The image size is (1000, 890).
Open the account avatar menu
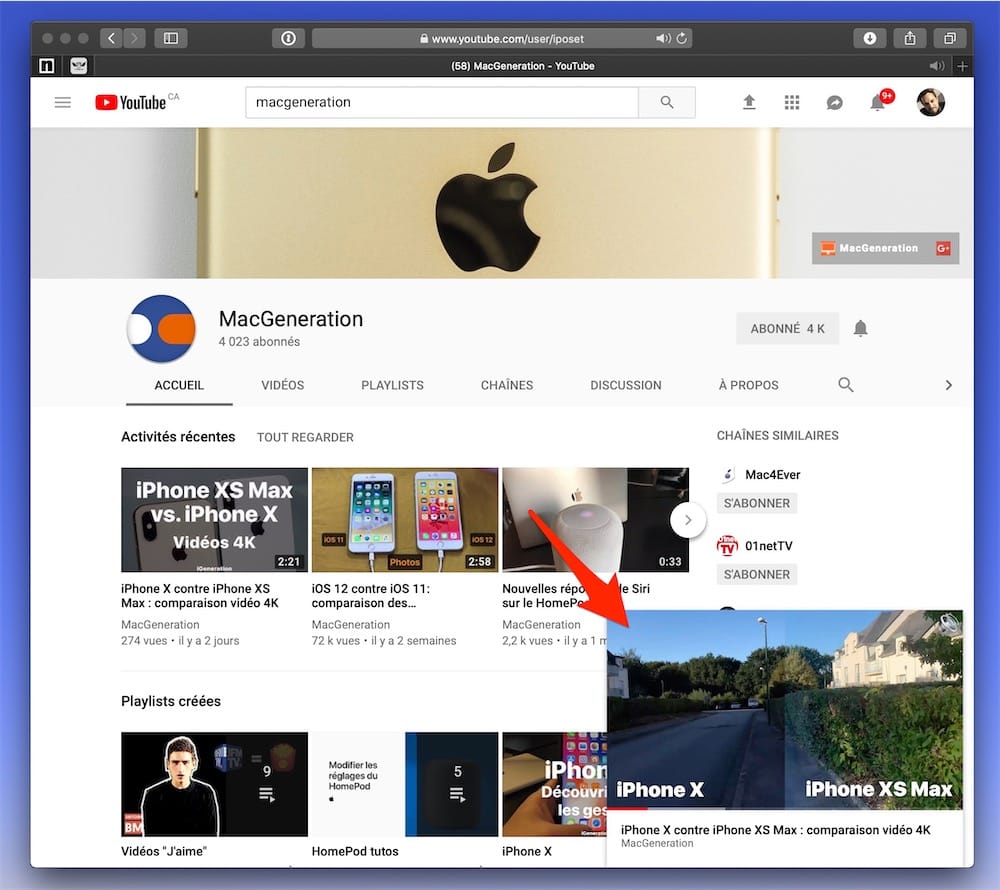(x=930, y=102)
